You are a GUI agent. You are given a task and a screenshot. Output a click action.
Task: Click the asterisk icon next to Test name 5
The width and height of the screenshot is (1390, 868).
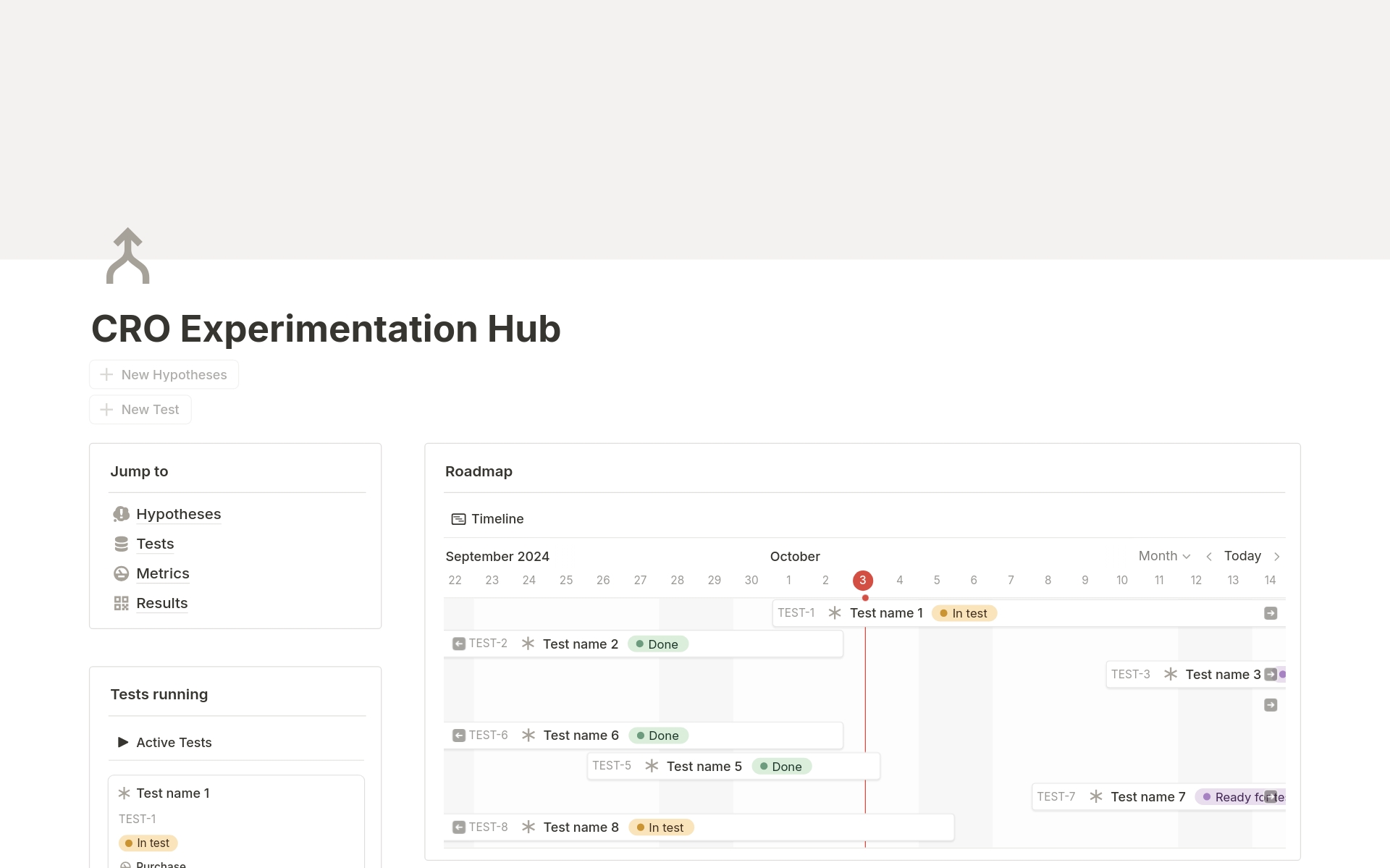652,765
